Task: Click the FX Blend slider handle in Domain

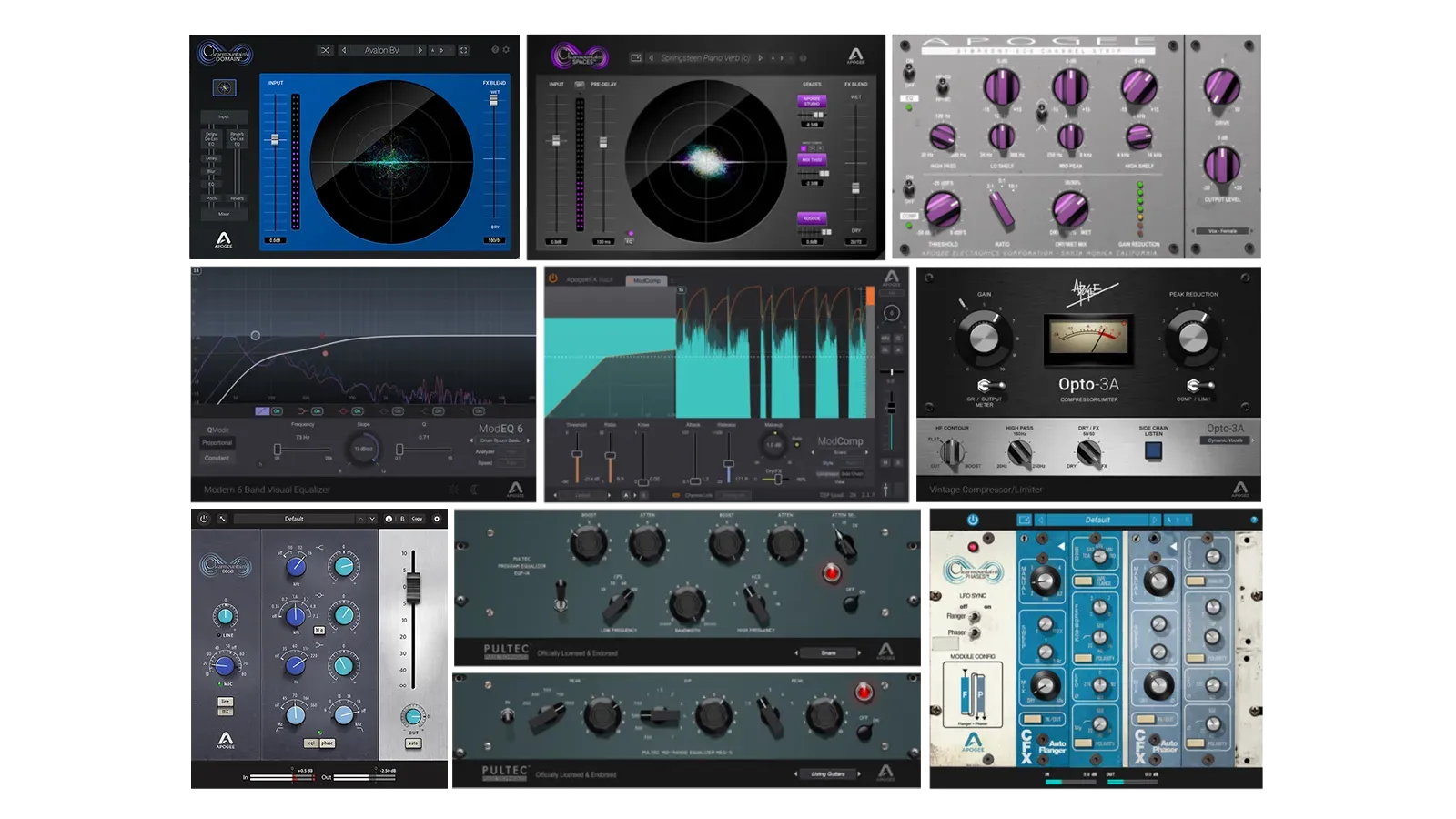Action: coord(494,100)
